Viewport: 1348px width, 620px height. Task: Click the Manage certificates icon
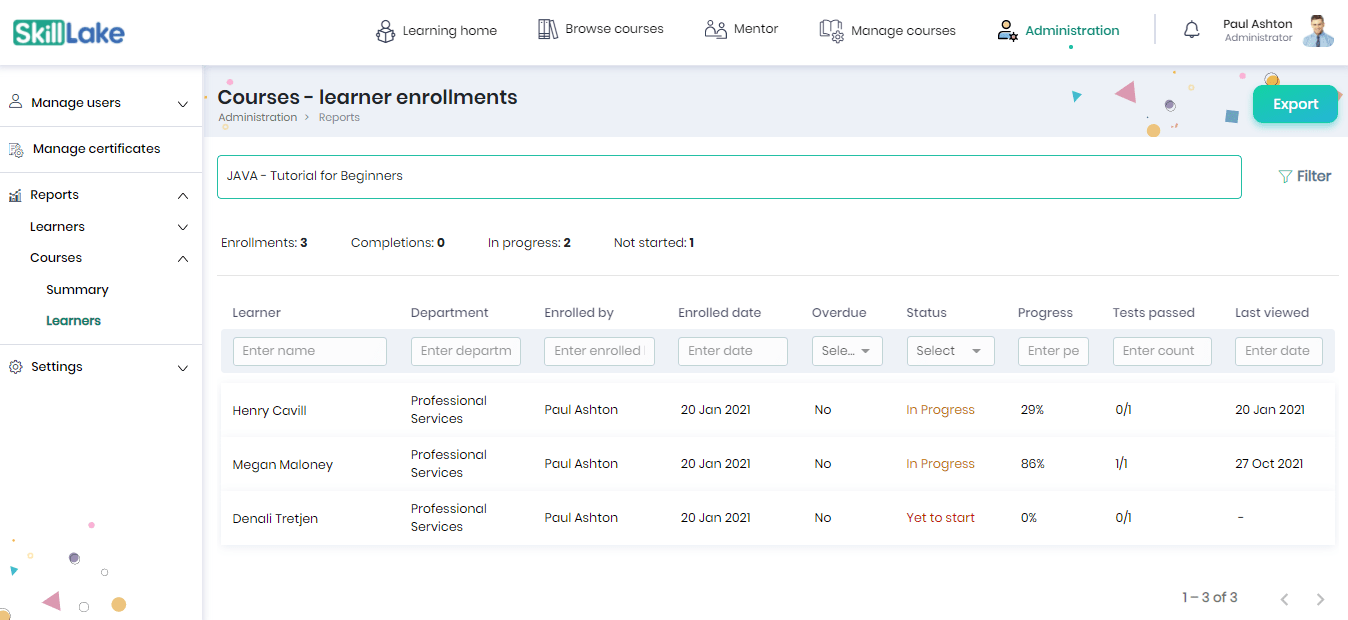16,149
